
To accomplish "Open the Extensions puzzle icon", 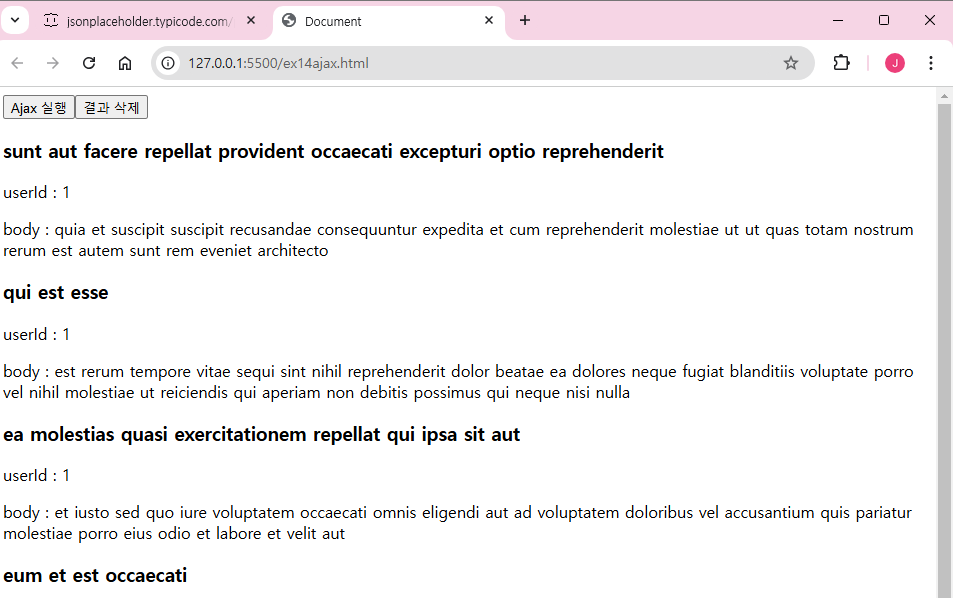I will (x=841, y=63).
